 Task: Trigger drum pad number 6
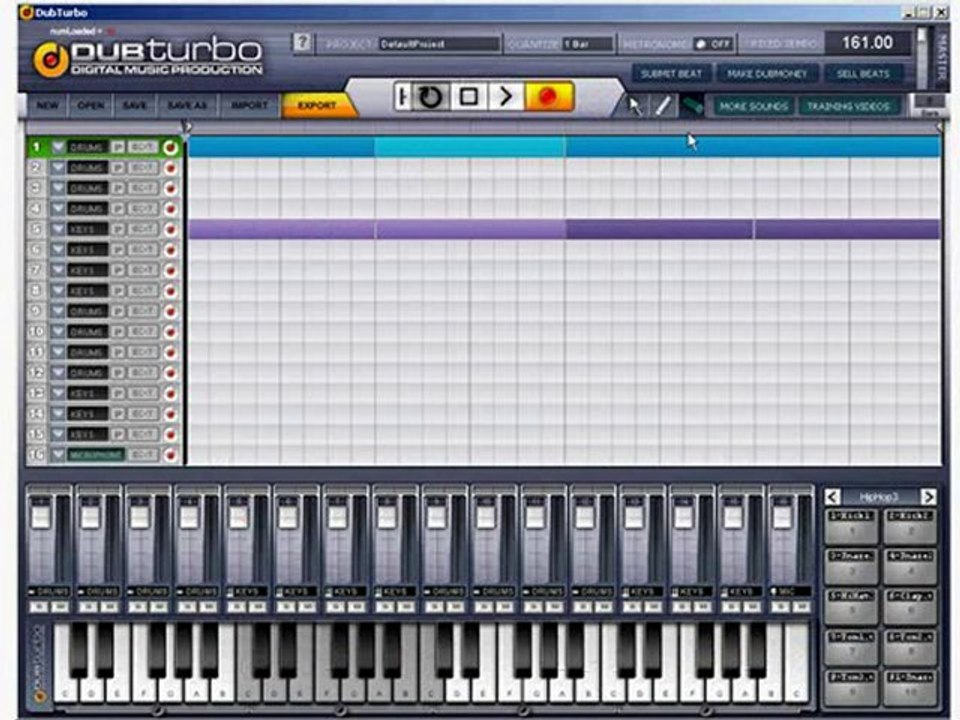point(910,606)
